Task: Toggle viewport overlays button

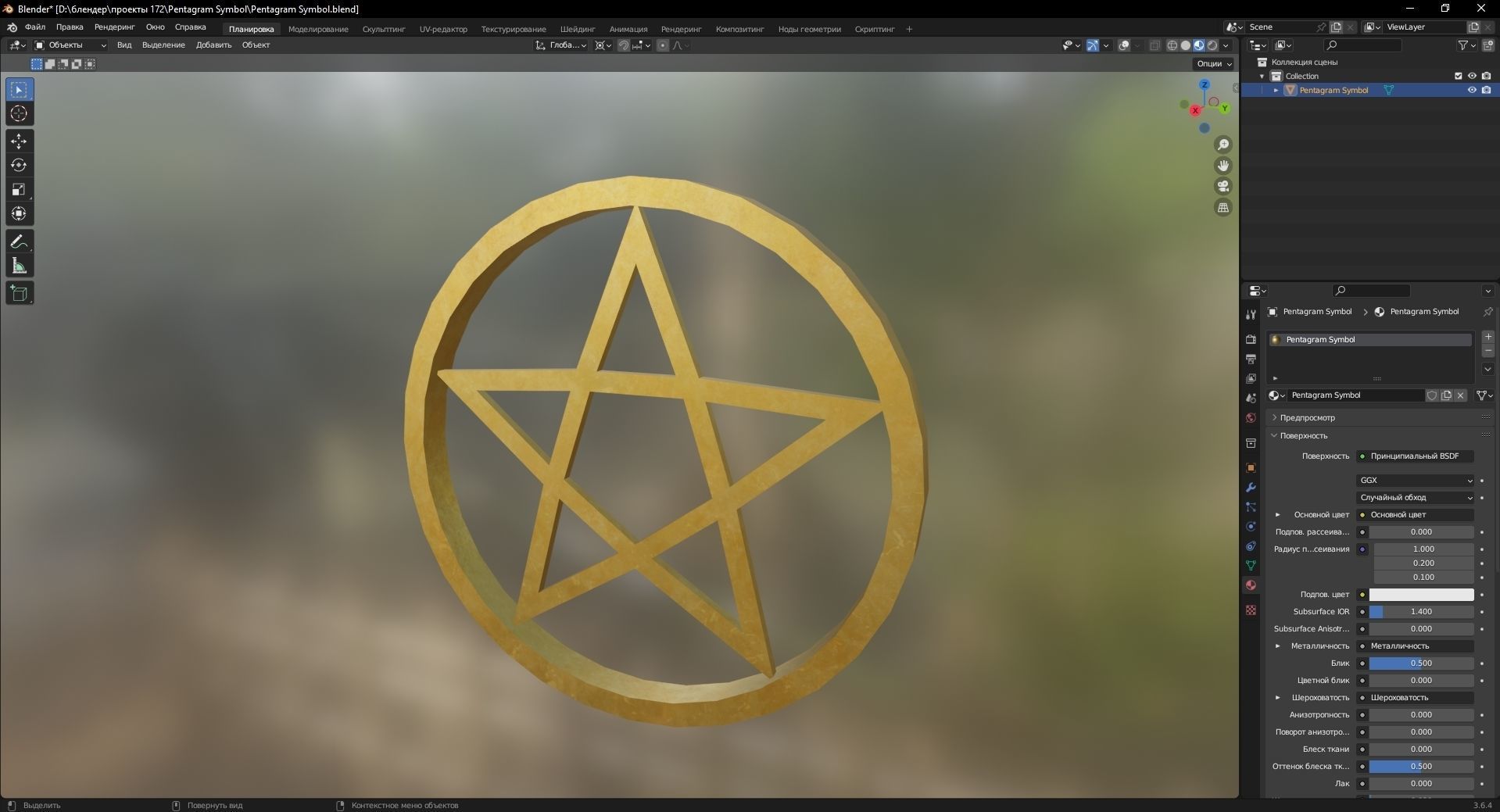Action: [1124, 45]
